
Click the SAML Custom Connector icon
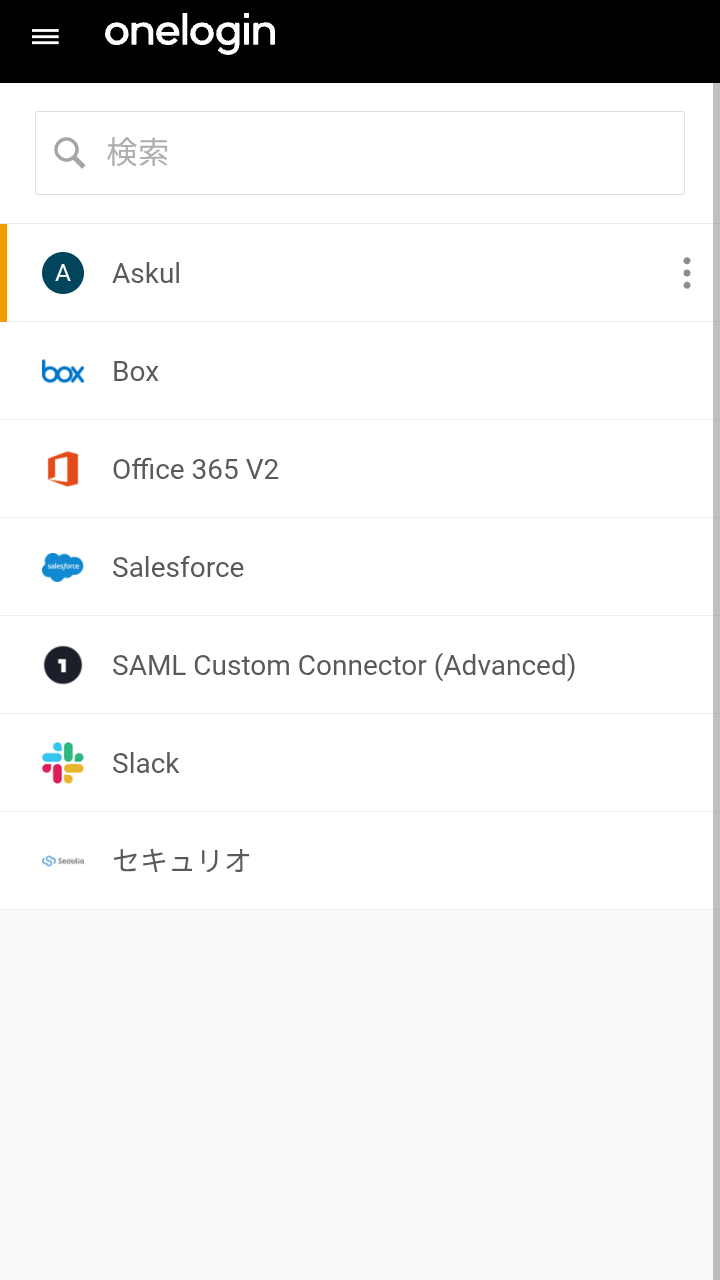point(63,665)
